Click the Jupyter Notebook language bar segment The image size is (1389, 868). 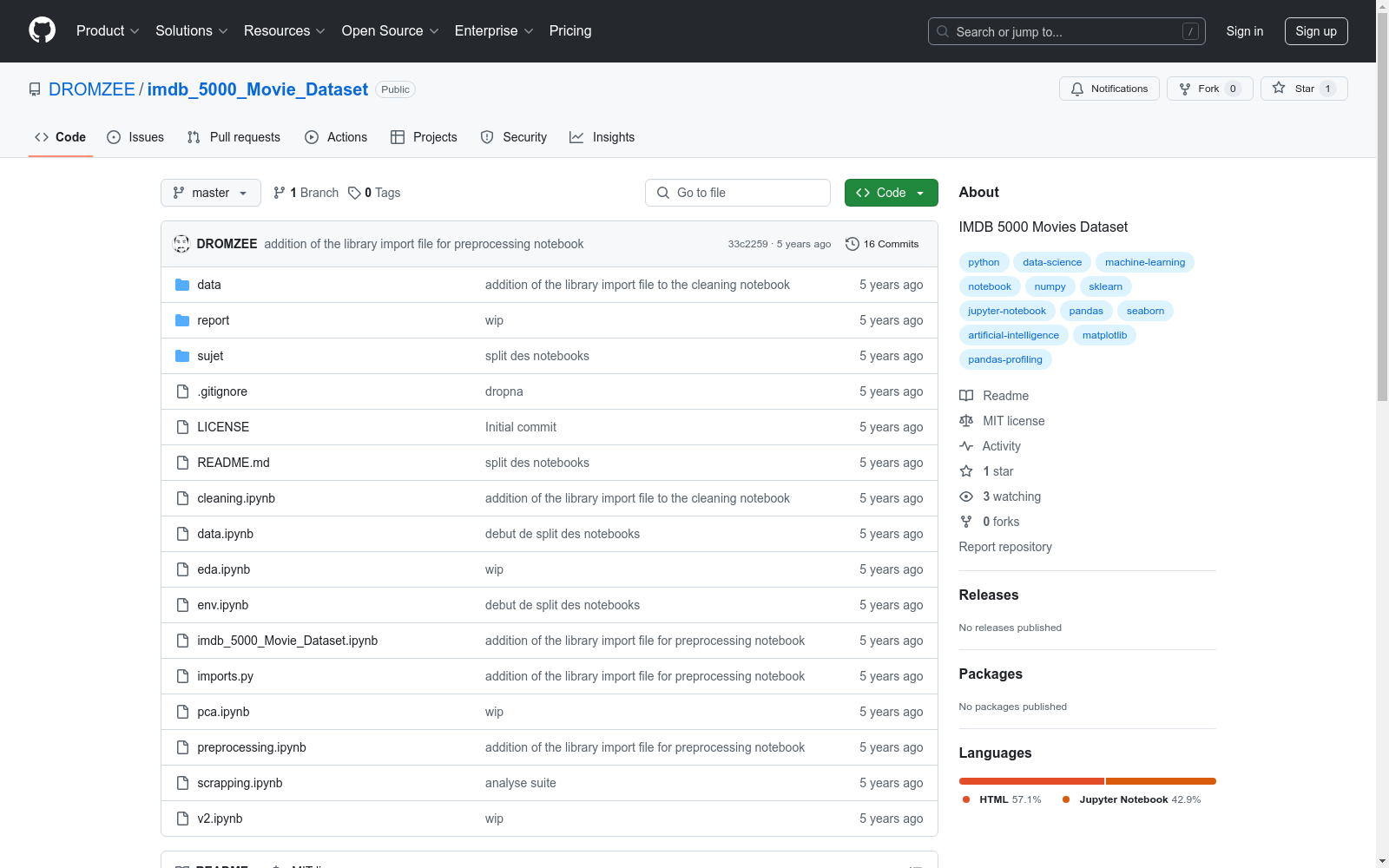click(x=1161, y=781)
